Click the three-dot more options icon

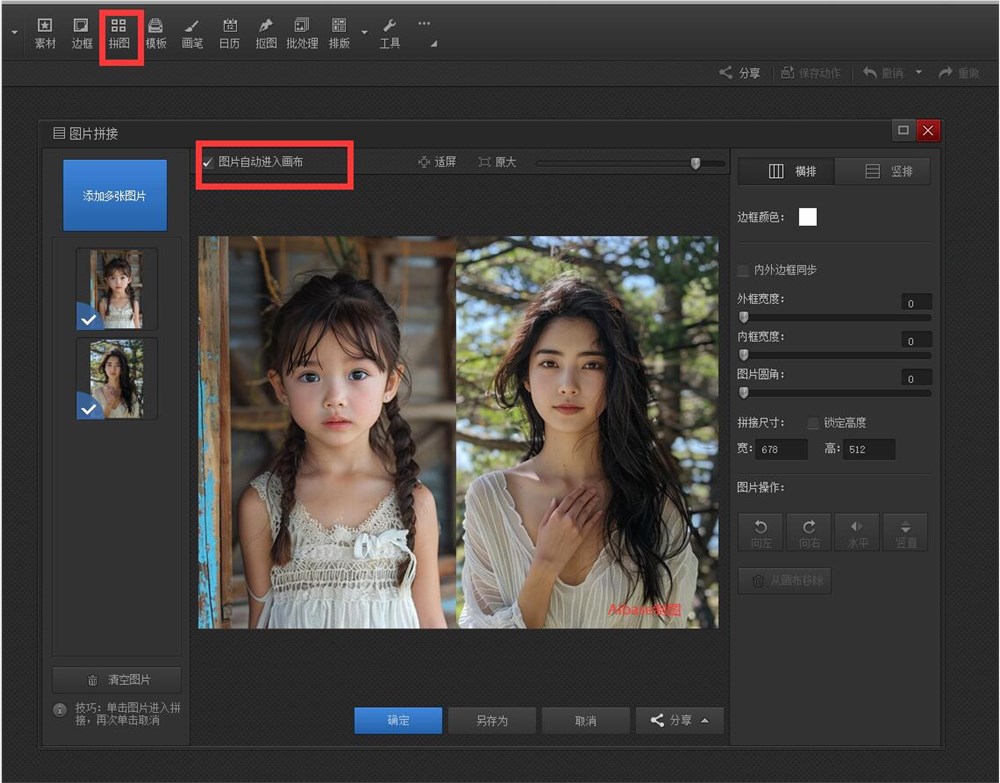click(424, 24)
